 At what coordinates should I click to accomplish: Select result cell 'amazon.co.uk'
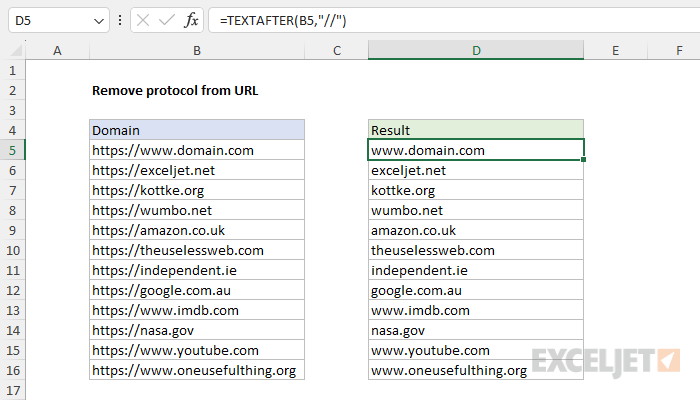476,230
